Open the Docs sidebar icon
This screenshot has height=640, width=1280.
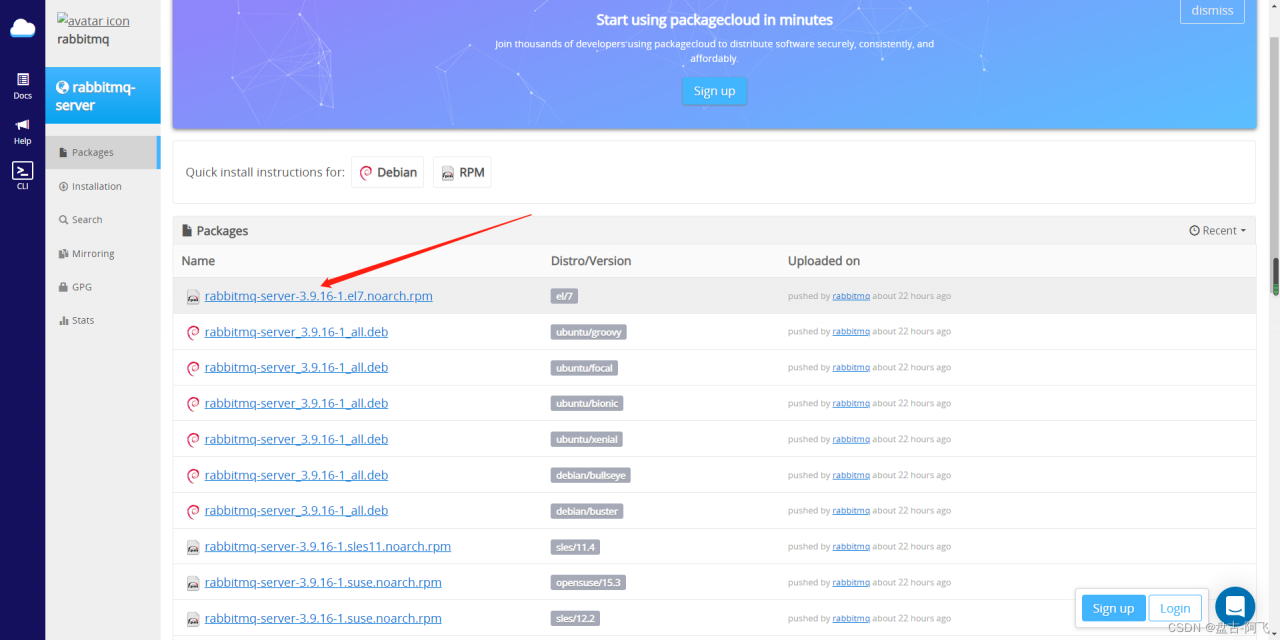point(22,86)
